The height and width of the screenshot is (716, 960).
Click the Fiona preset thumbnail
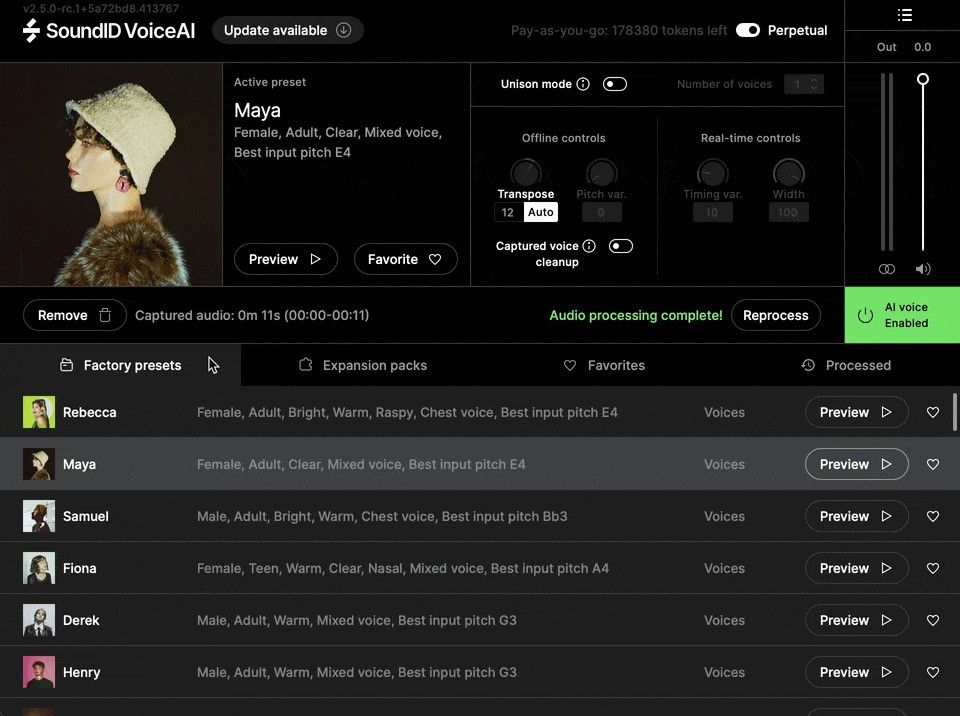click(38, 568)
